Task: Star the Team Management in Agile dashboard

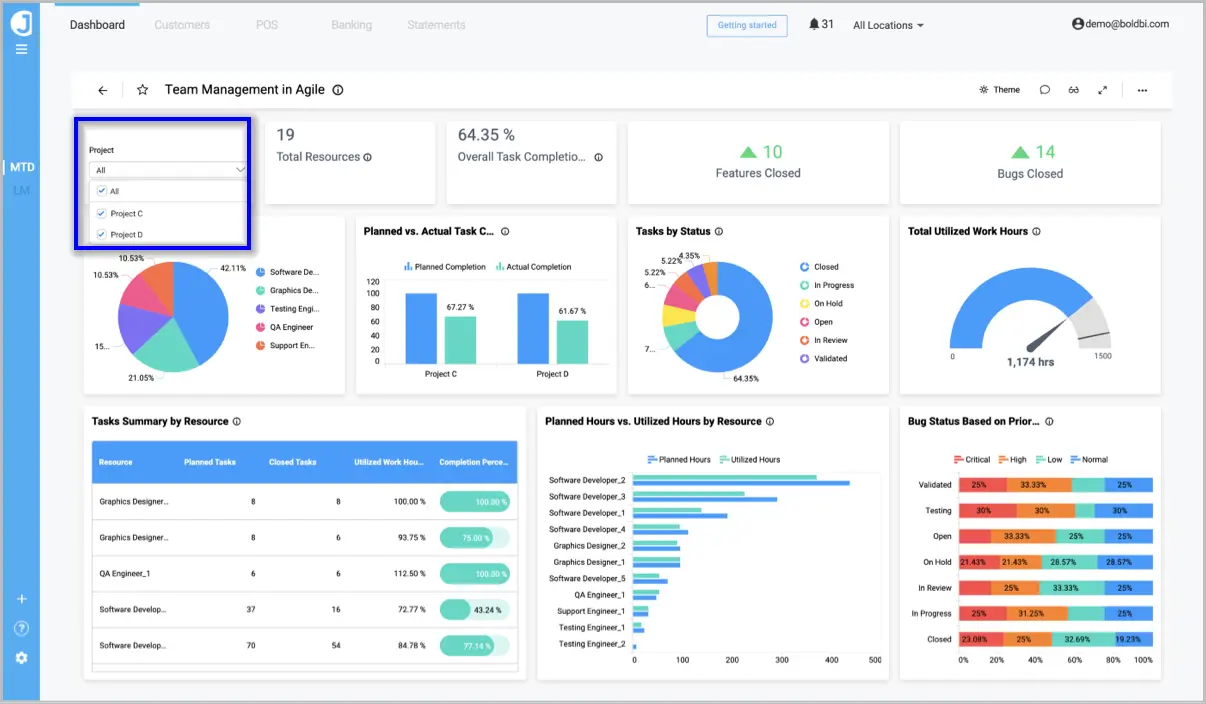Action: 141,89
